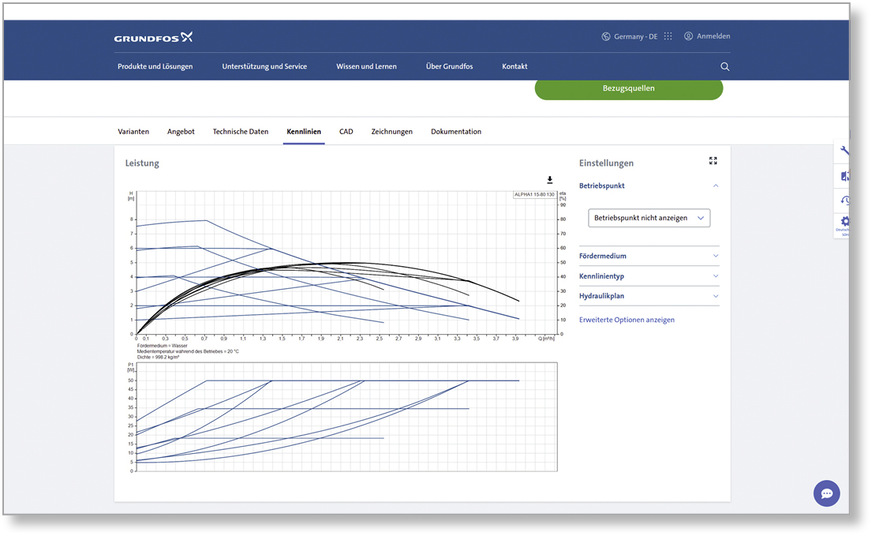Open the Dokumentation tab
The height and width of the screenshot is (536, 872).
click(456, 131)
